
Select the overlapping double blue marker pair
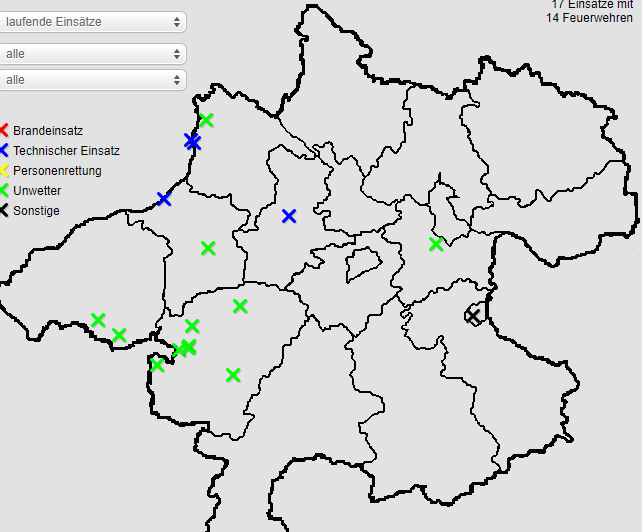click(x=192, y=142)
